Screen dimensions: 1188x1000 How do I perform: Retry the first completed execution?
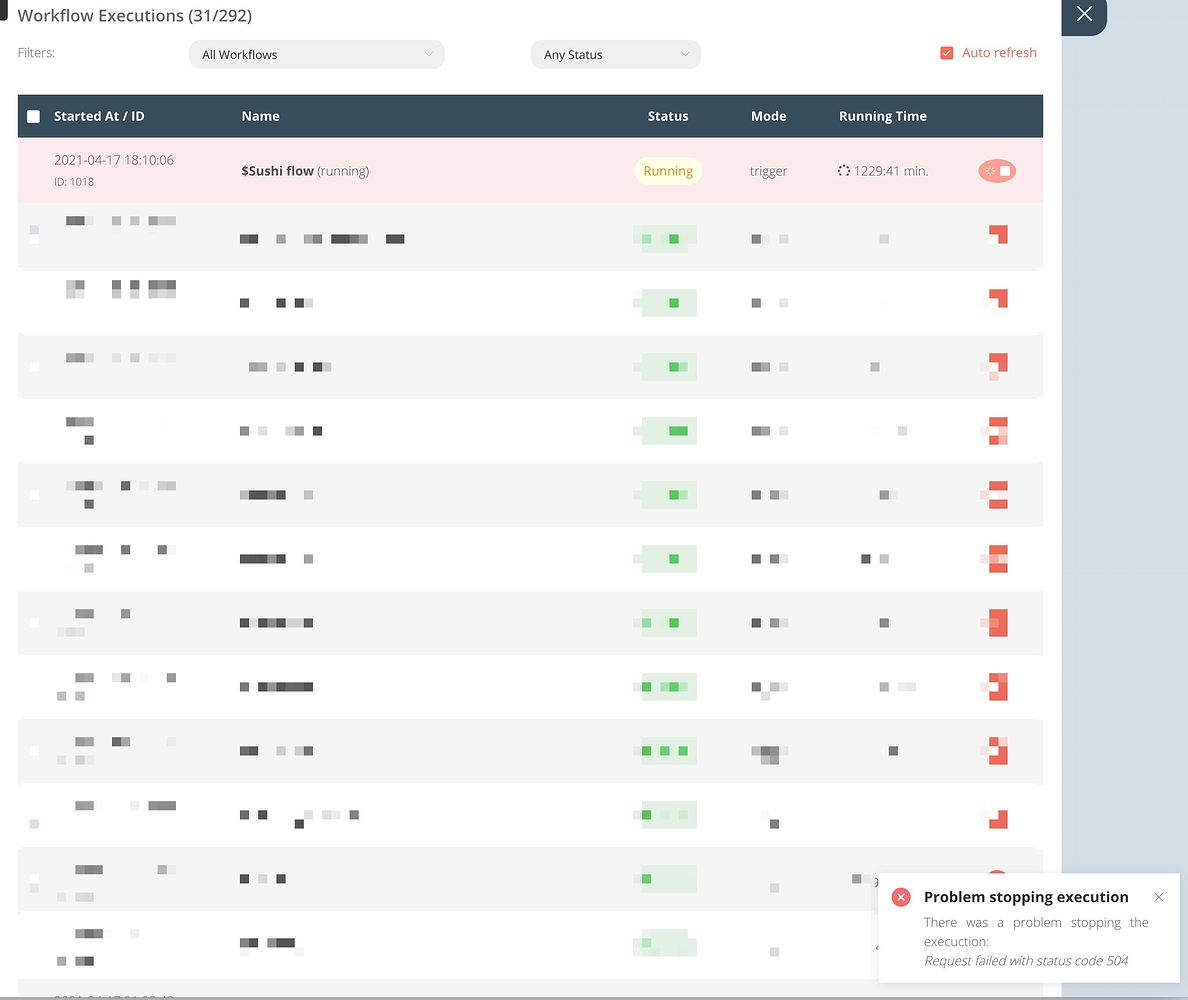coord(996,237)
